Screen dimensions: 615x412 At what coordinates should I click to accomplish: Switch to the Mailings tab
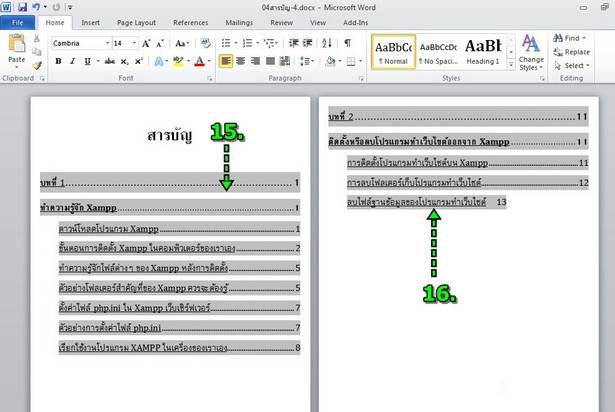pyautogui.click(x=239, y=23)
